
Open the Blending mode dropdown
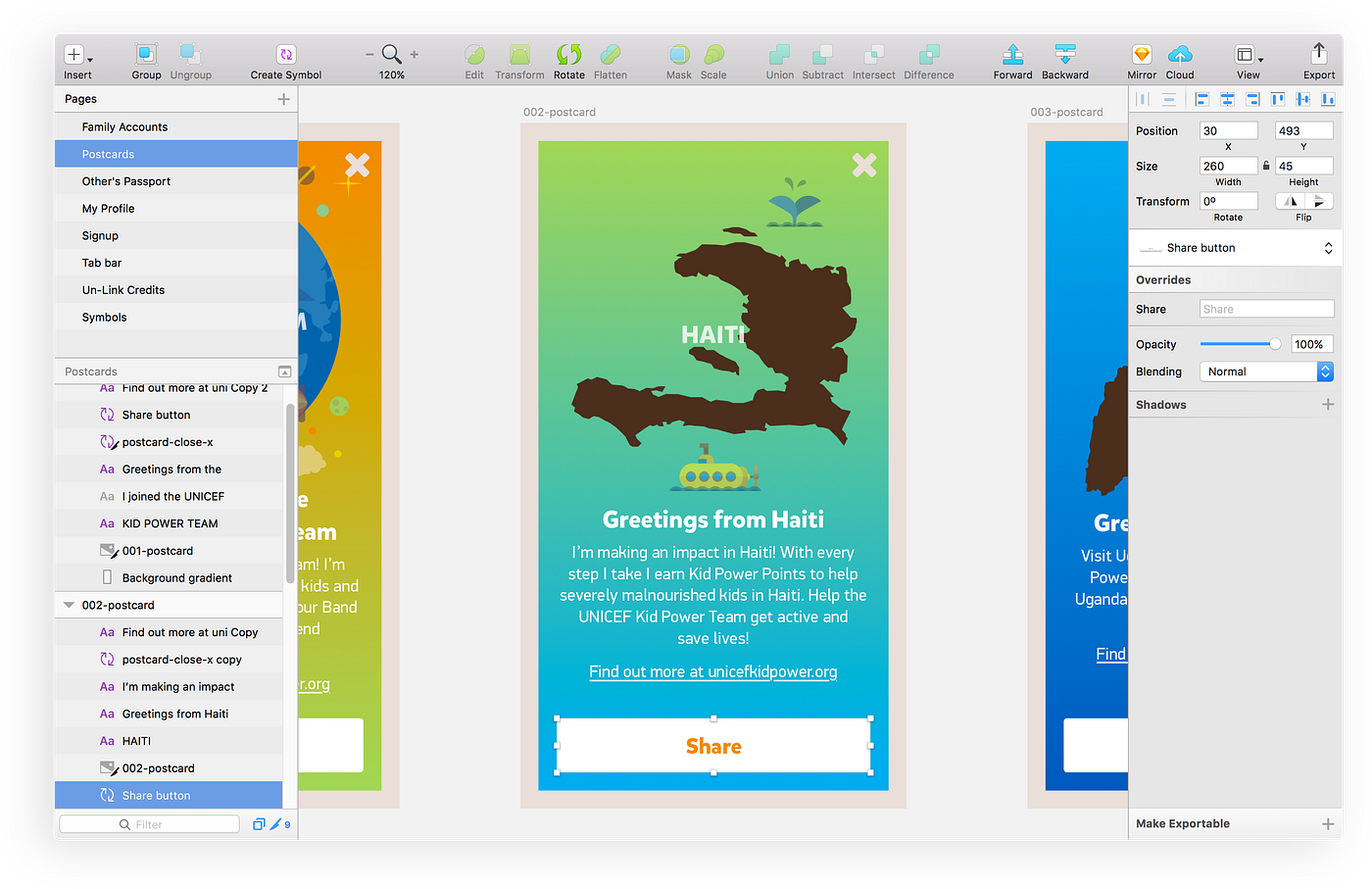[x=1266, y=371]
